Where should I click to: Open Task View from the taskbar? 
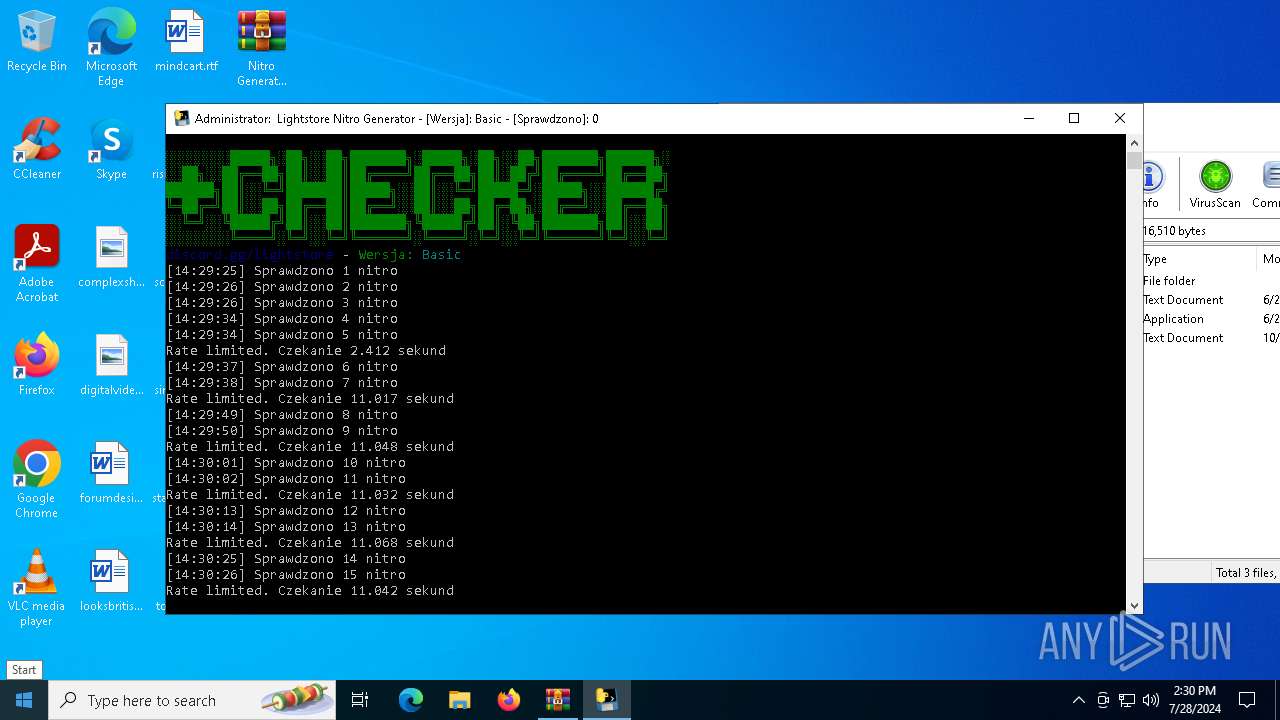pyautogui.click(x=360, y=700)
